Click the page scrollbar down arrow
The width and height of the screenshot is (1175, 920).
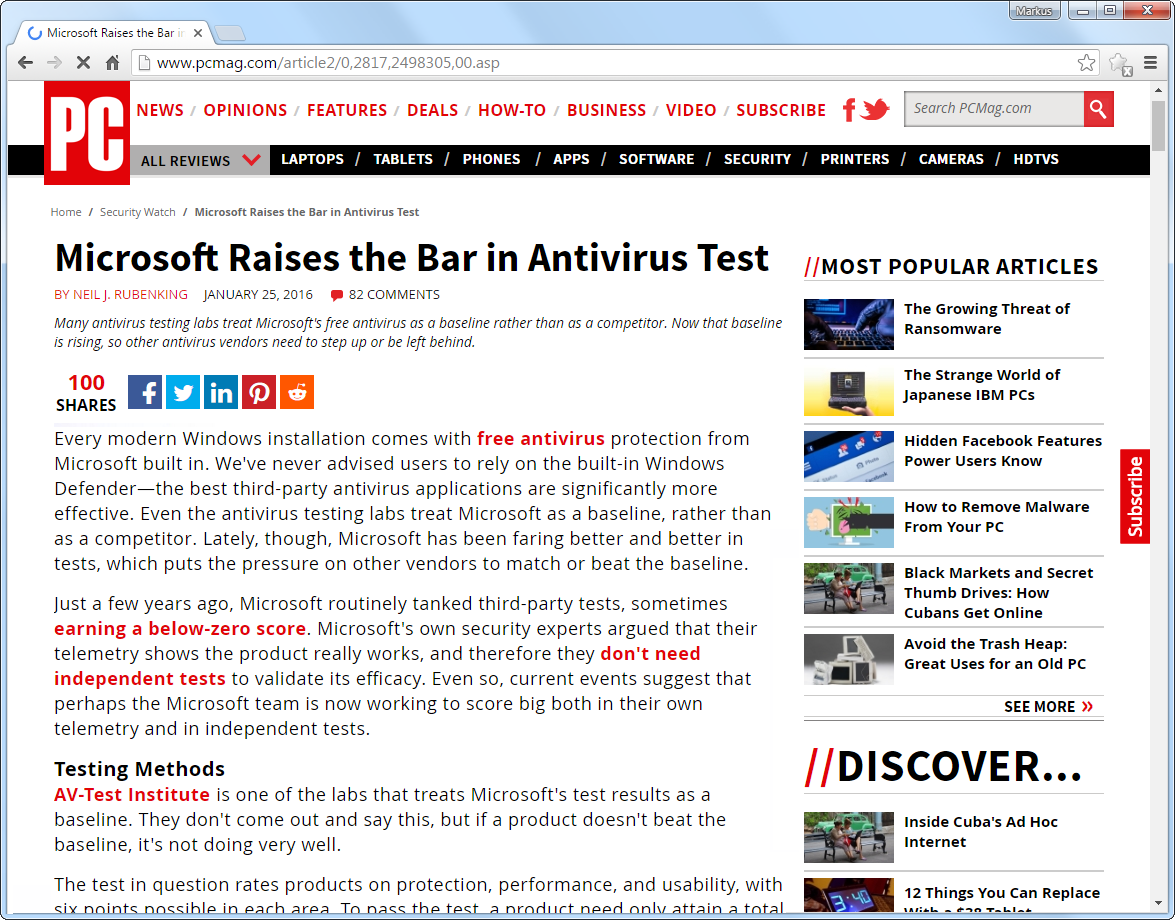coord(1159,904)
